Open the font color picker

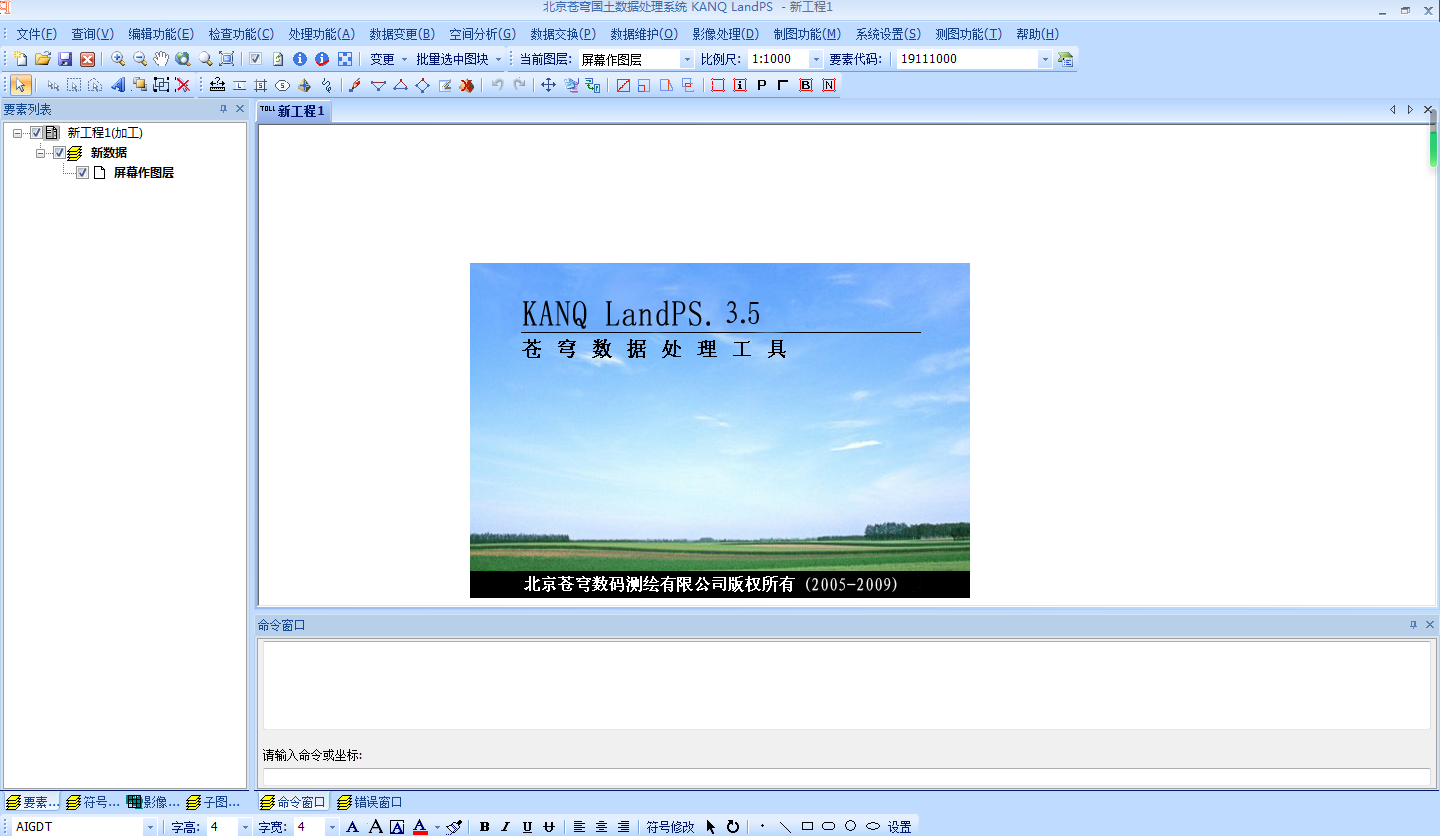click(420, 826)
